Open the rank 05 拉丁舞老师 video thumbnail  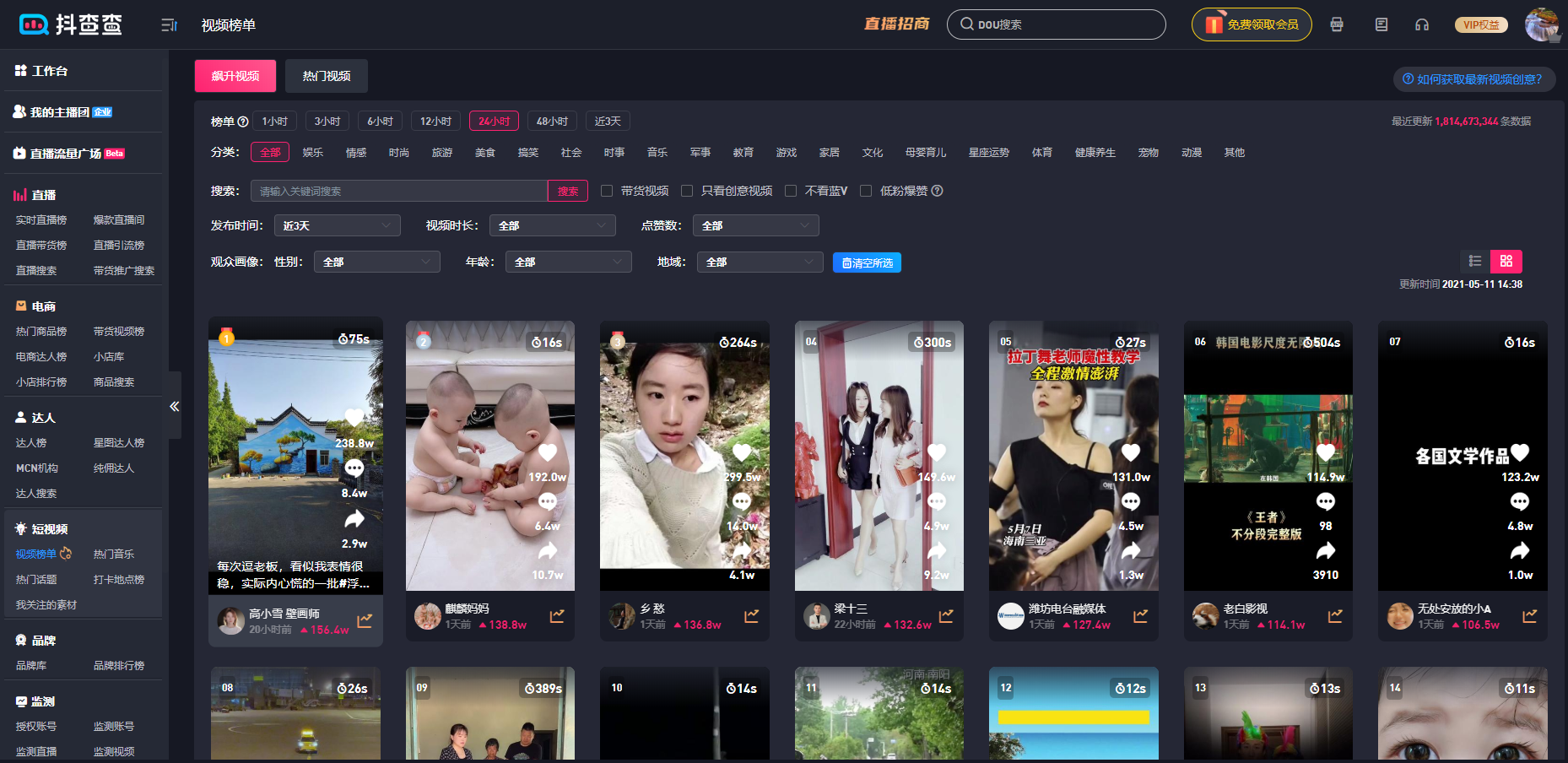tap(1073, 456)
